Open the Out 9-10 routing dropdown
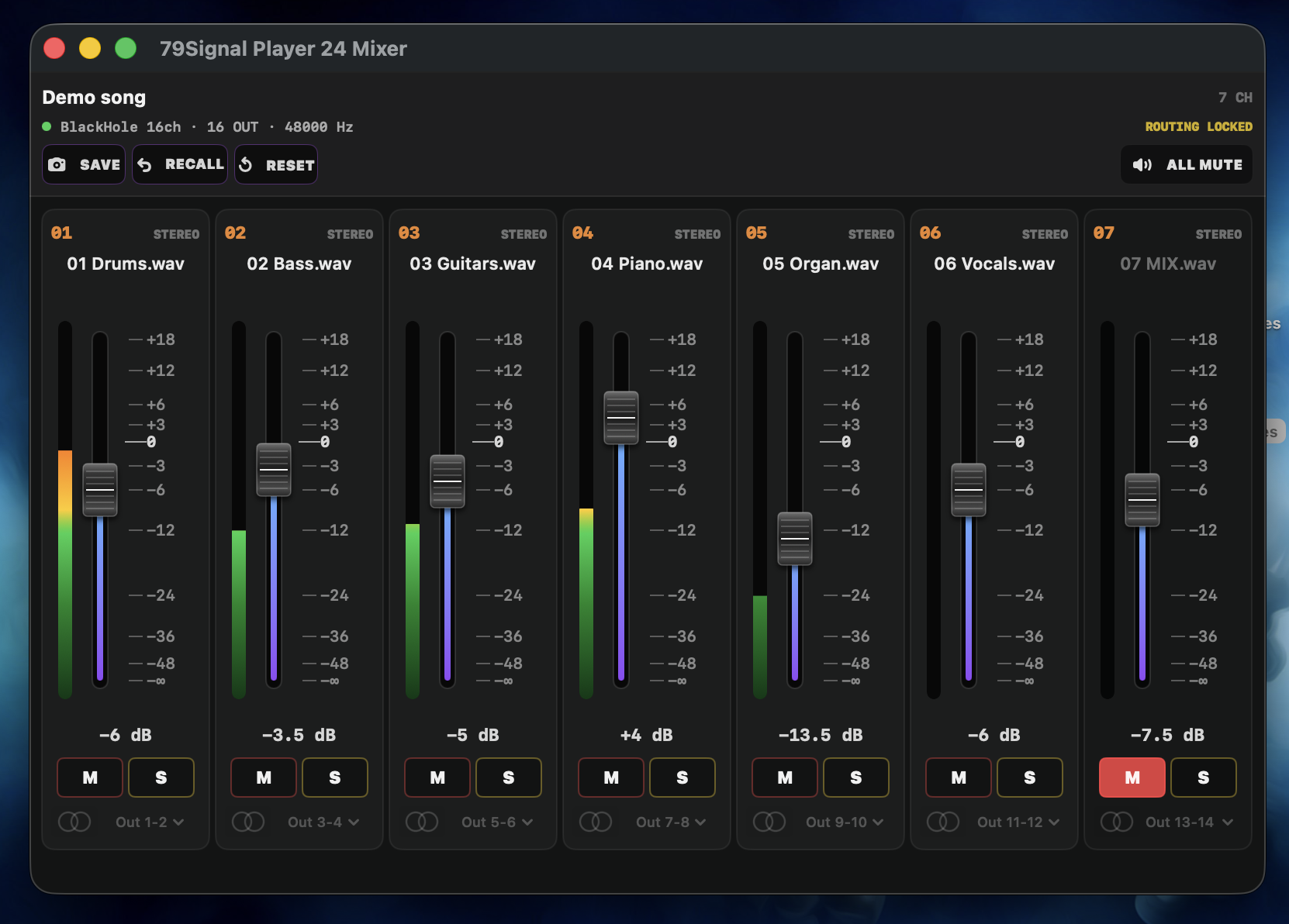Viewport: 1289px width, 924px height. tap(845, 822)
